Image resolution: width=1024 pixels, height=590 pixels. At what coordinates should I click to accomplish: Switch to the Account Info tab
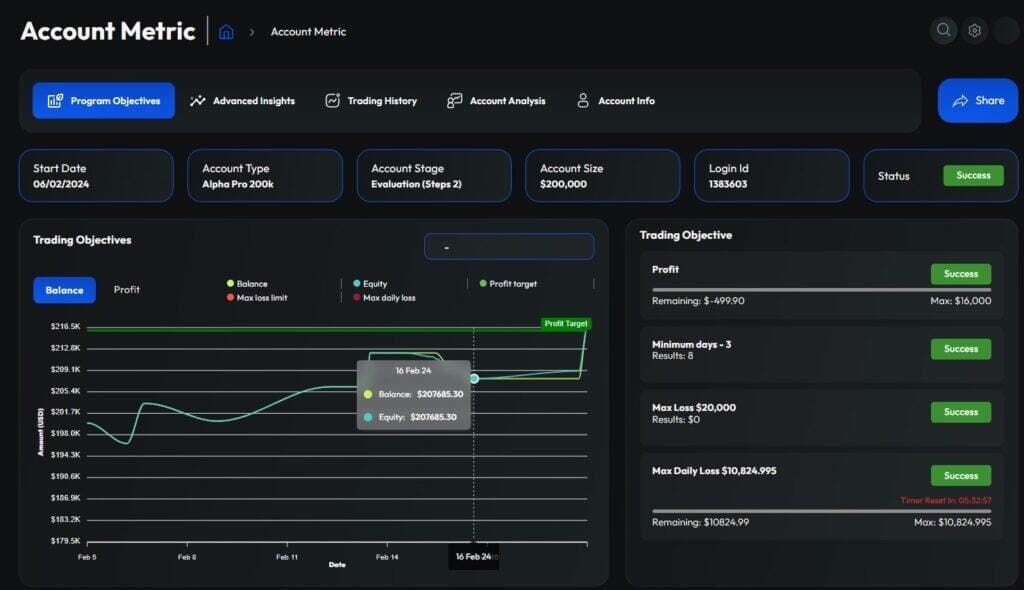pos(615,100)
